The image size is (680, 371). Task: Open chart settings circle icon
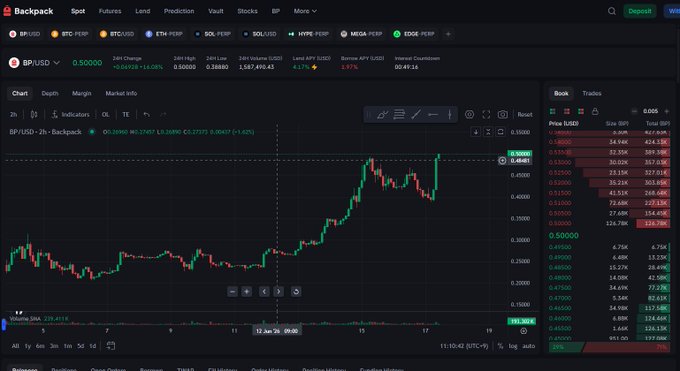click(469, 115)
